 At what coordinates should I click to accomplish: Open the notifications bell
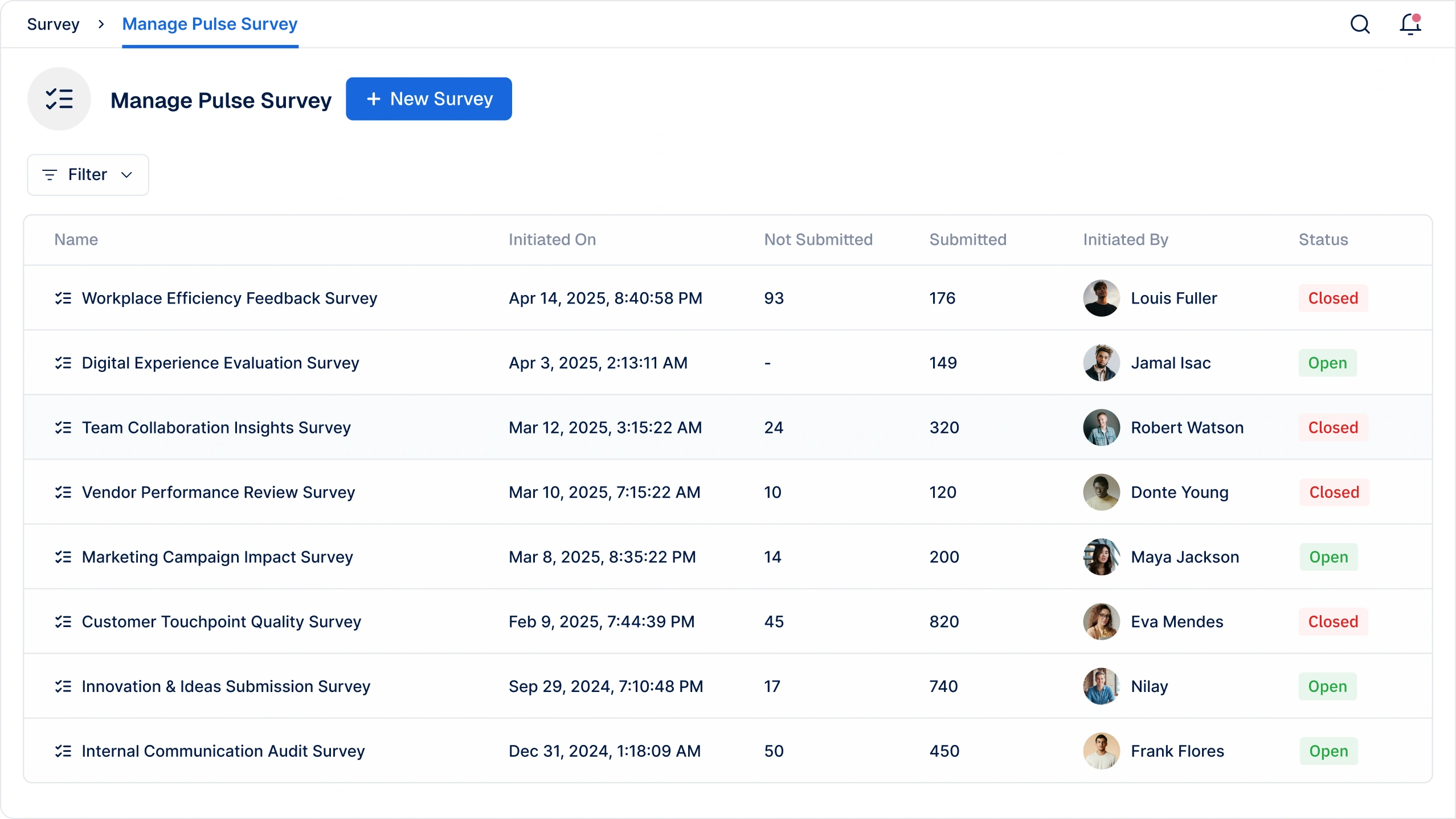[1410, 24]
